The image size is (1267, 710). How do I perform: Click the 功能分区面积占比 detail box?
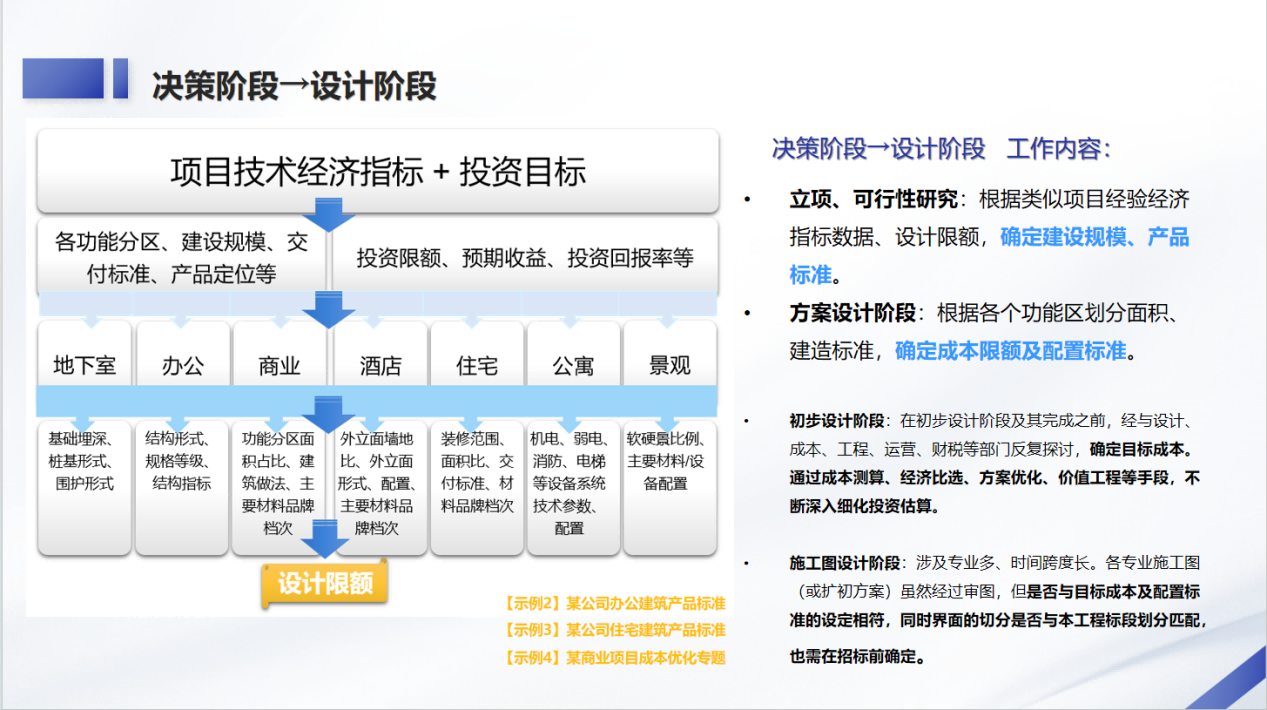279,487
